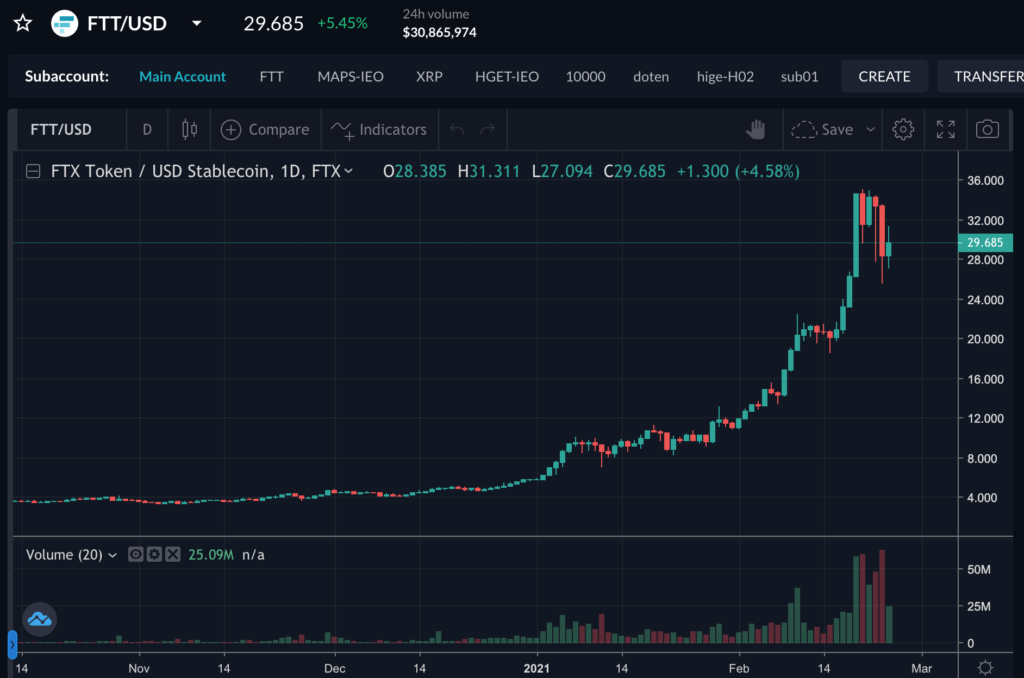Viewport: 1024px width, 678px height.
Task: Enter fullscreen chart mode
Action: click(x=946, y=129)
